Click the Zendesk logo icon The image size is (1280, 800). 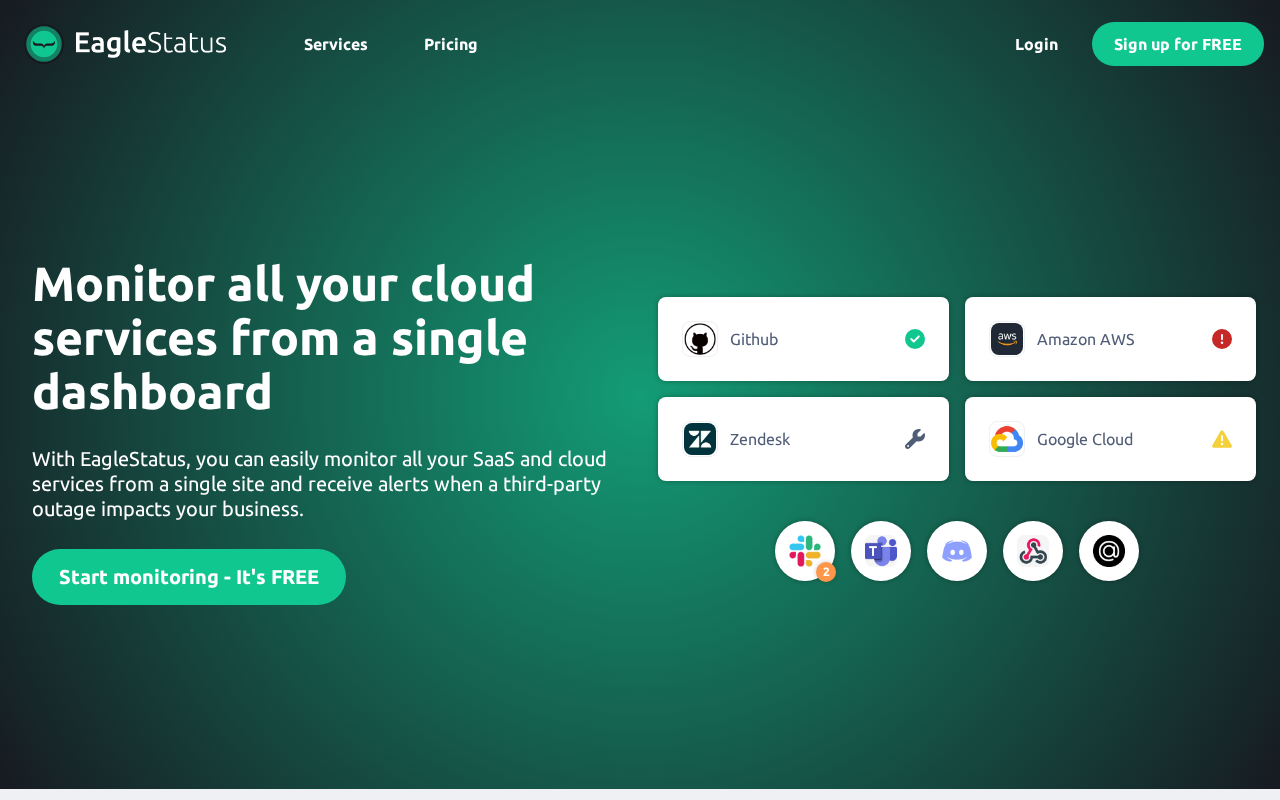click(x=700, y=439)
